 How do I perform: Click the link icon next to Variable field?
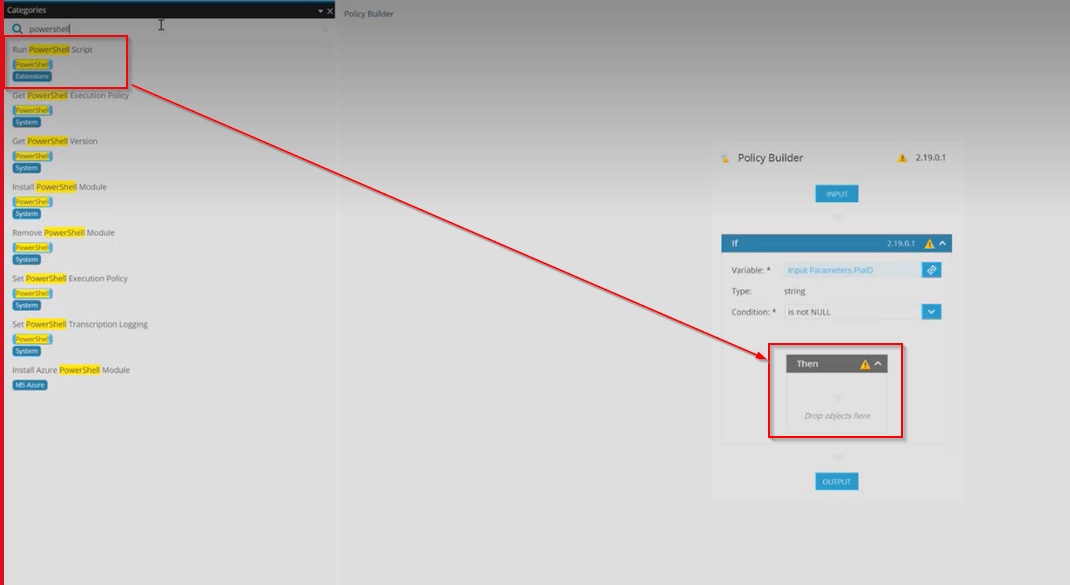(931, 270)
